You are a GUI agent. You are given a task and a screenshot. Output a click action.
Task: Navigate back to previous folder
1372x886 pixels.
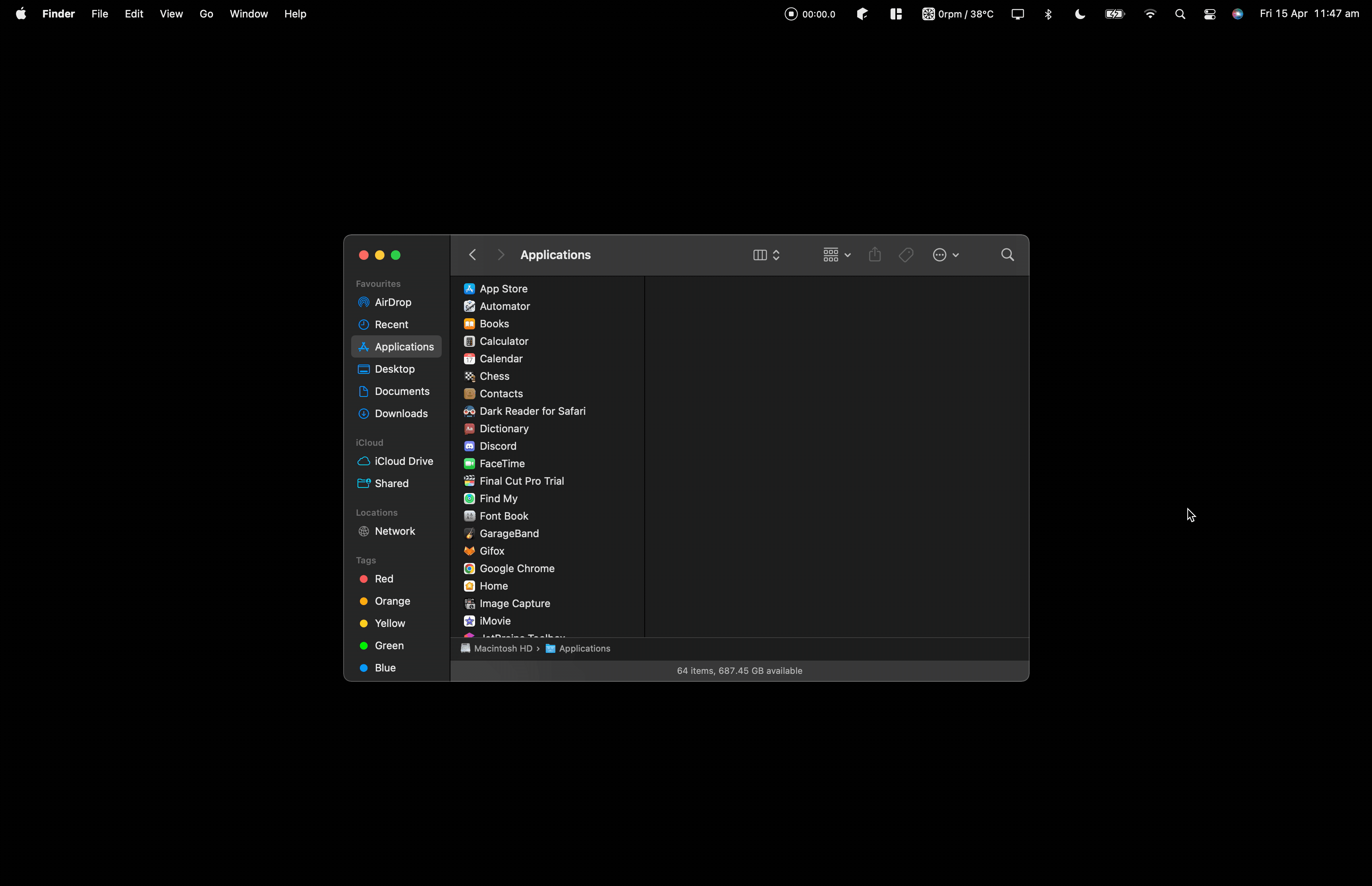(472, 254)
